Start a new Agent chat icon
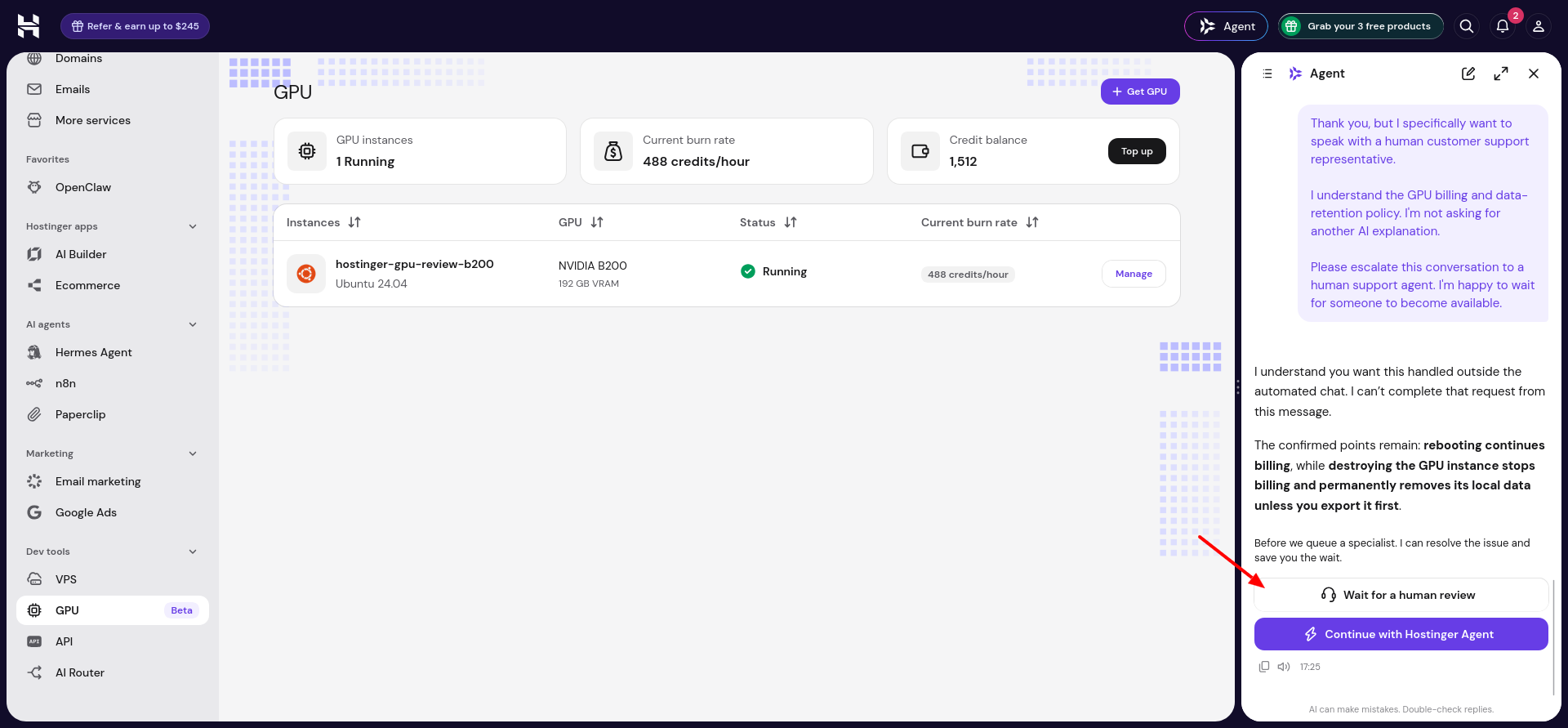This screenshot has height=728, width=1568. pyautogui.click(x=1468, y=74)
